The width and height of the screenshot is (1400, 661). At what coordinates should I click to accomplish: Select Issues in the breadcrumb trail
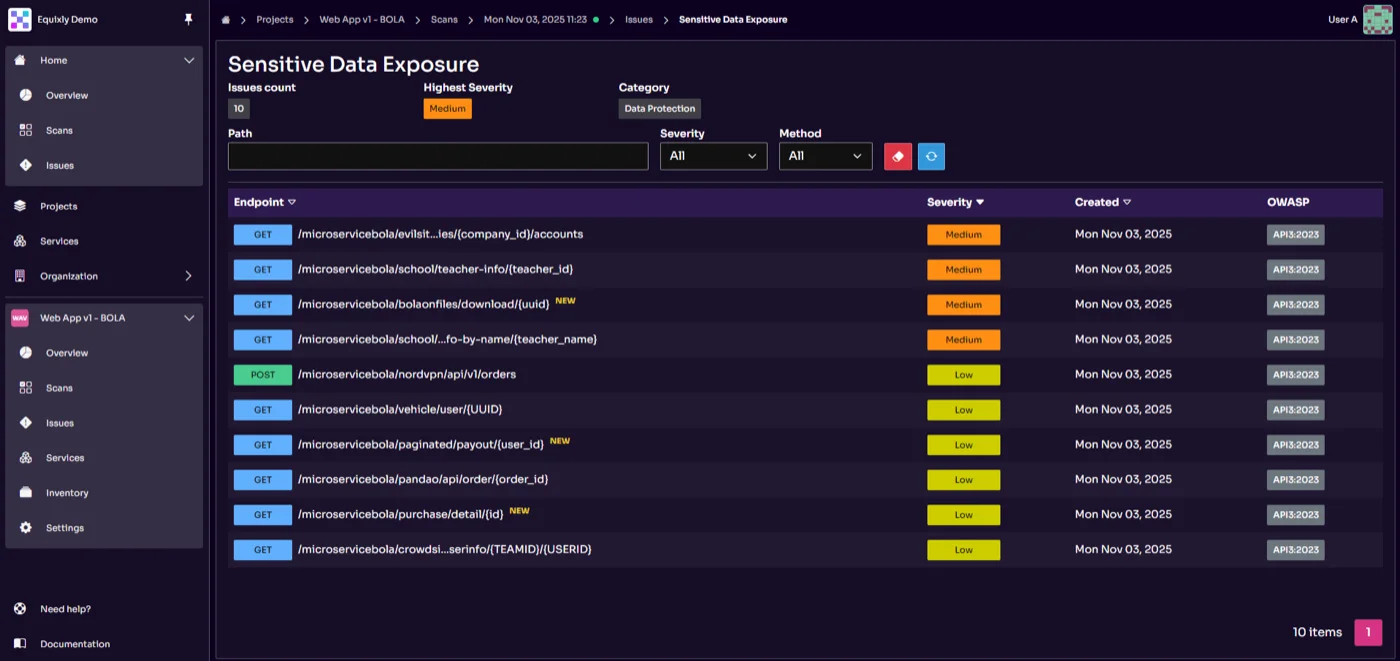[639, 19]
